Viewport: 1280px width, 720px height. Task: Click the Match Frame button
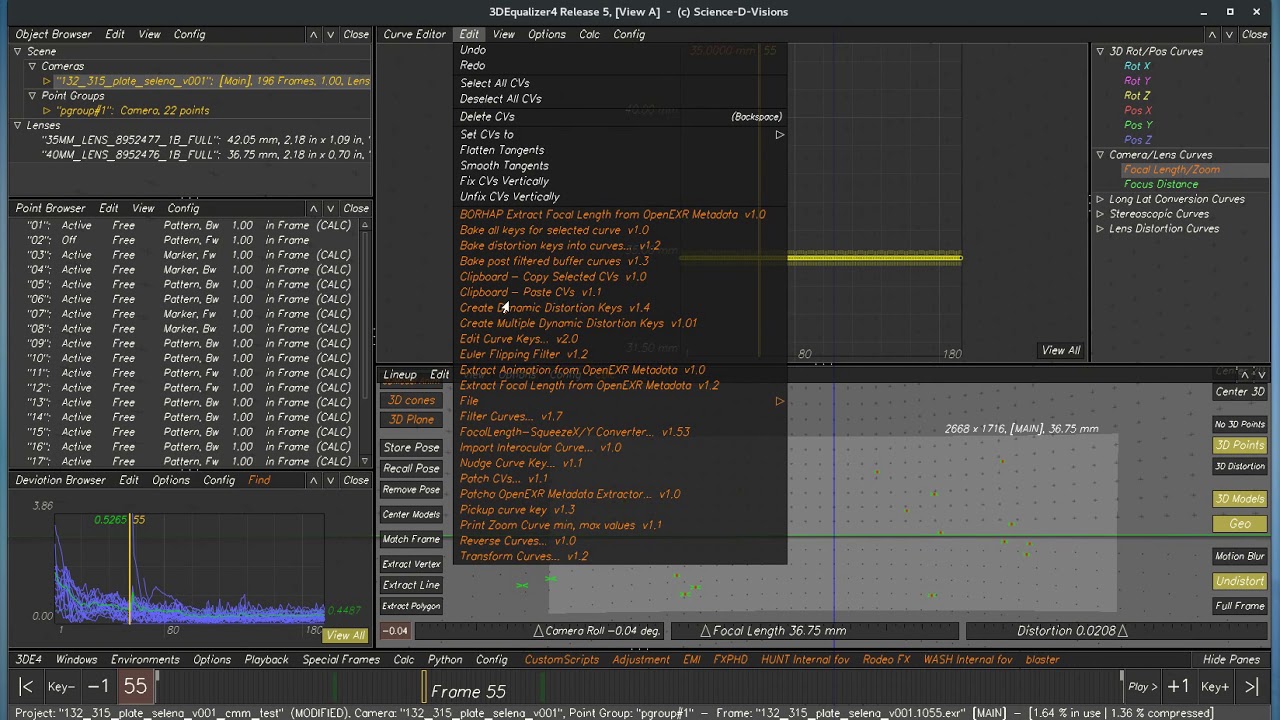point(411,539)
